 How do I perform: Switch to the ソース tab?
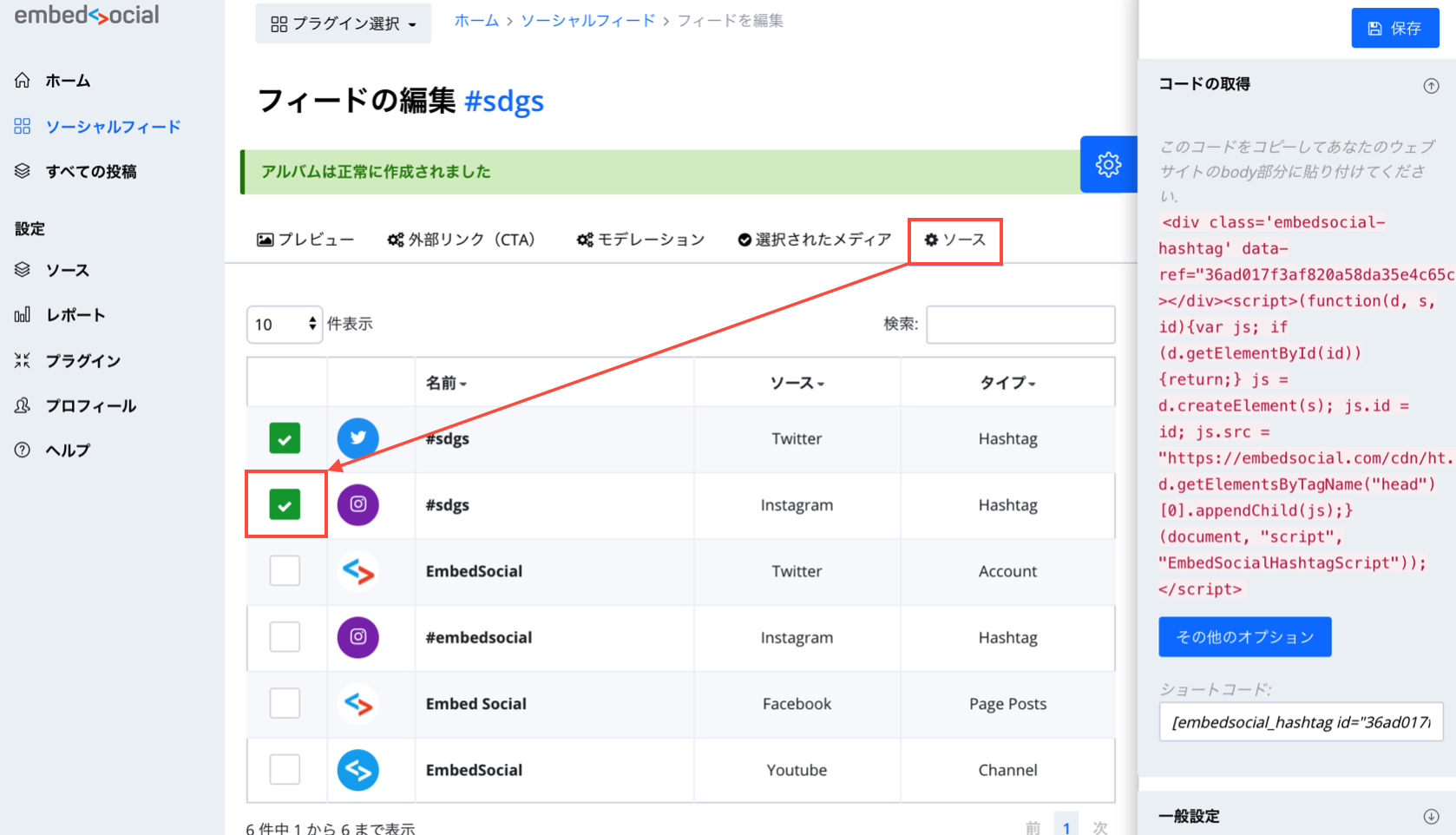954,240
